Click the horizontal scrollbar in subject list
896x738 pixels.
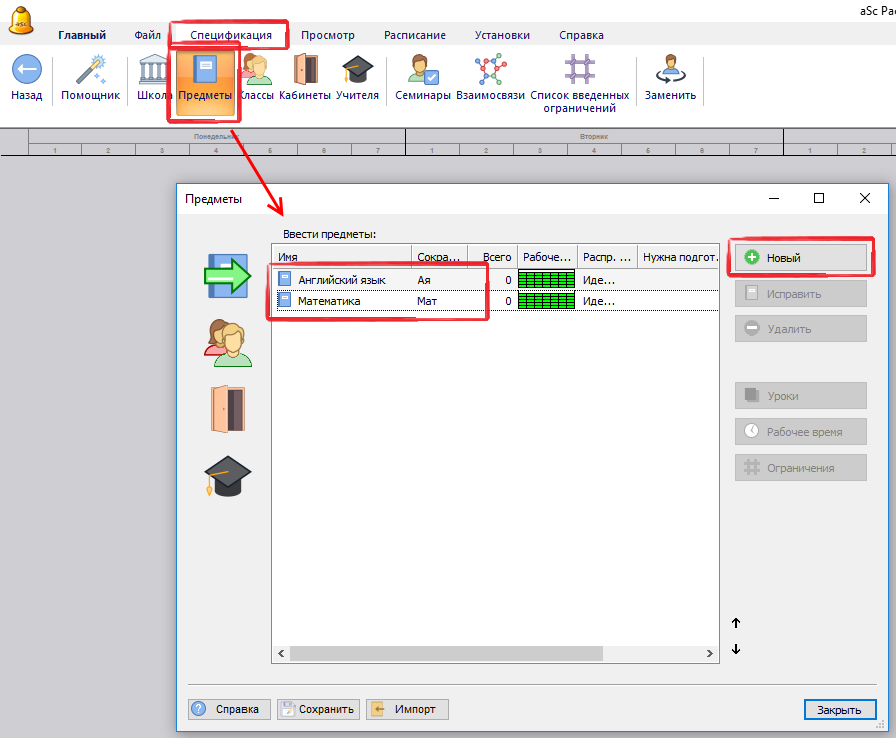coord(447,653)
